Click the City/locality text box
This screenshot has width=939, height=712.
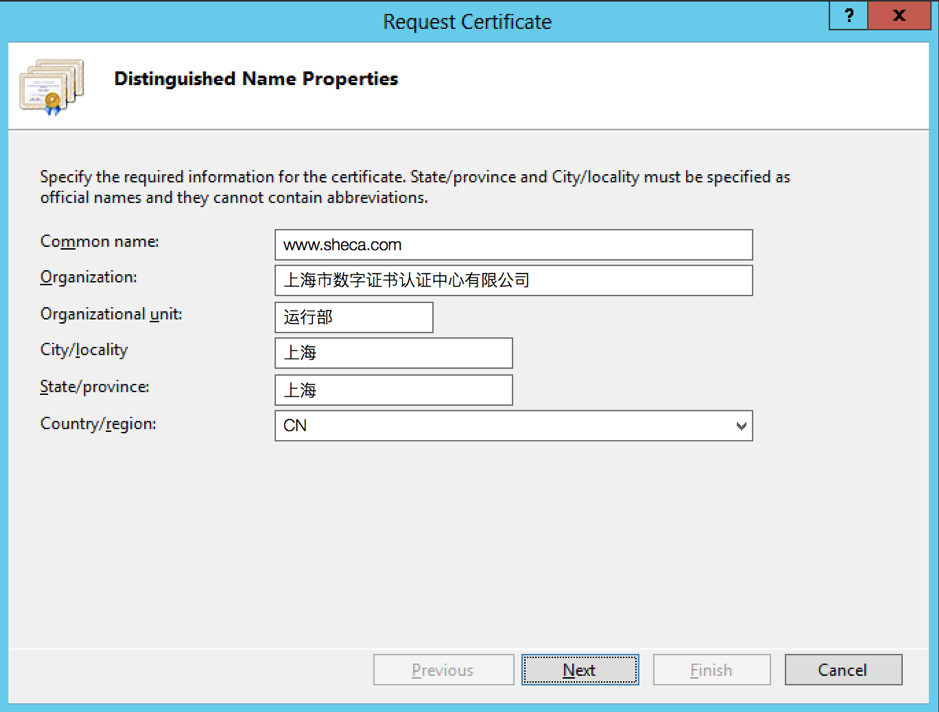pos(393,353)
